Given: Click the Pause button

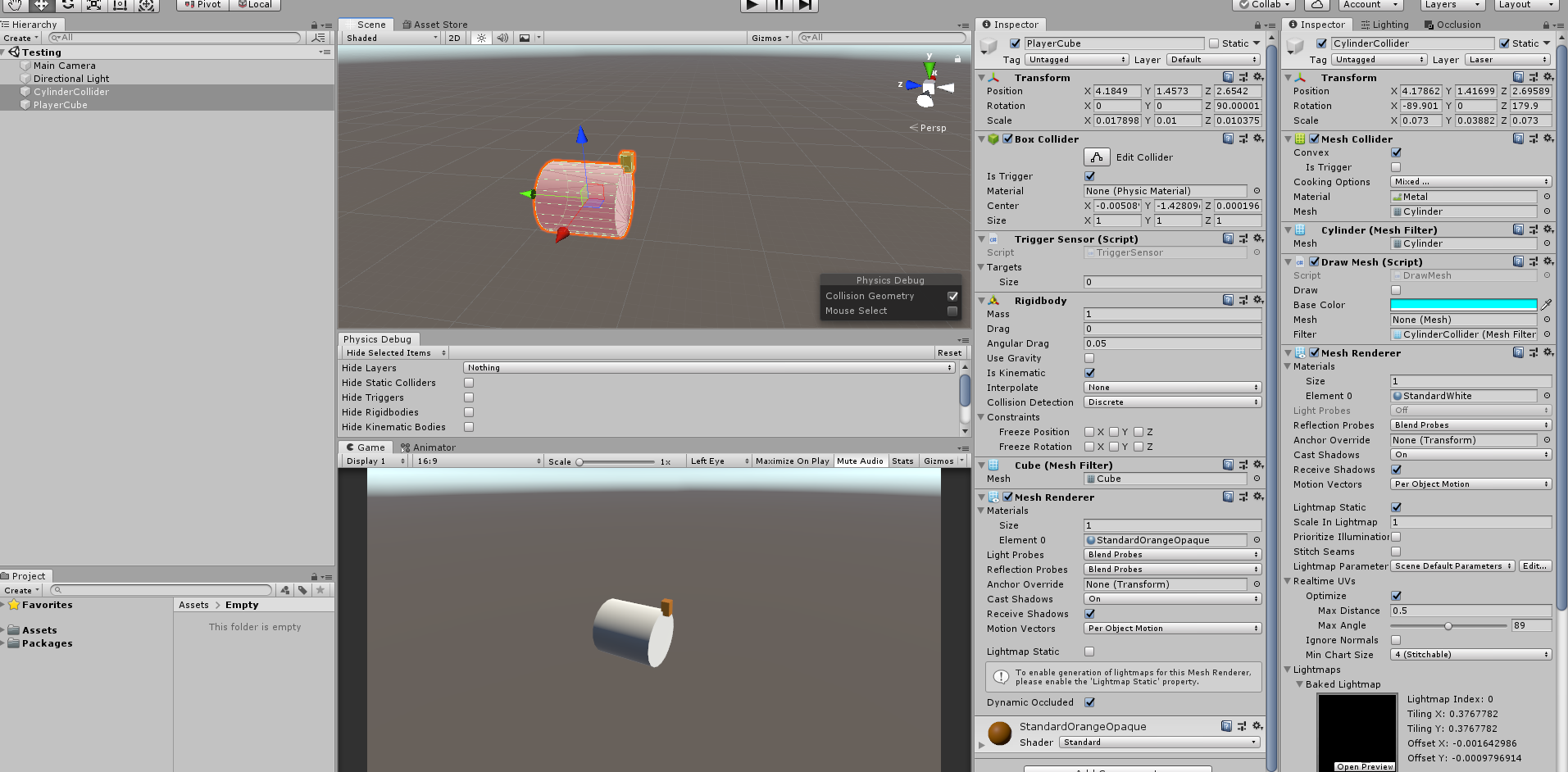Looking at the screenshot, I should coord(779,4).
